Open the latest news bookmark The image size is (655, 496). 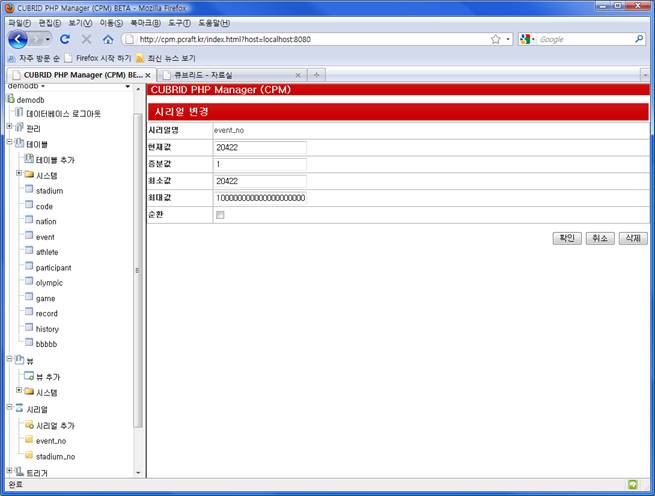165,58
